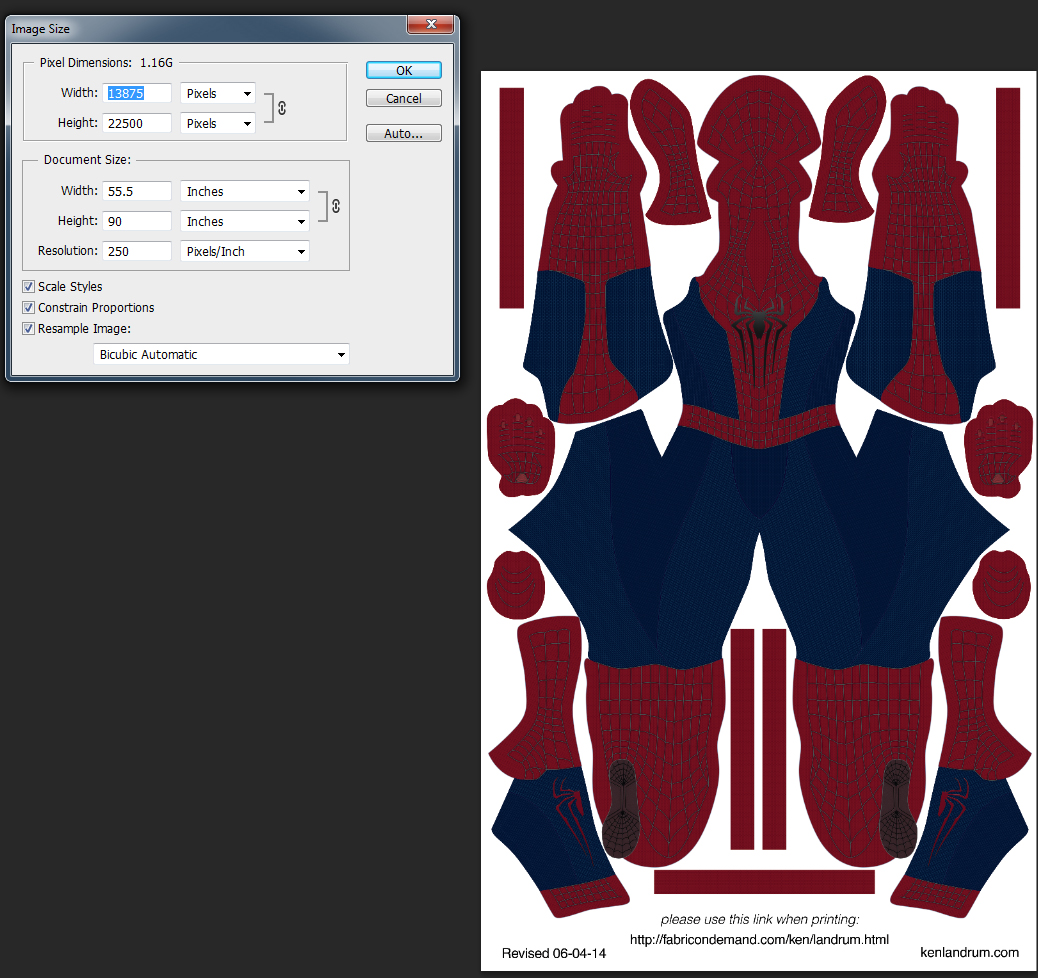The width and height of the screenshot is (1038, 978).
Task: Click the 'Revised 06-04-14' text
Action: [x=553, y=953]
